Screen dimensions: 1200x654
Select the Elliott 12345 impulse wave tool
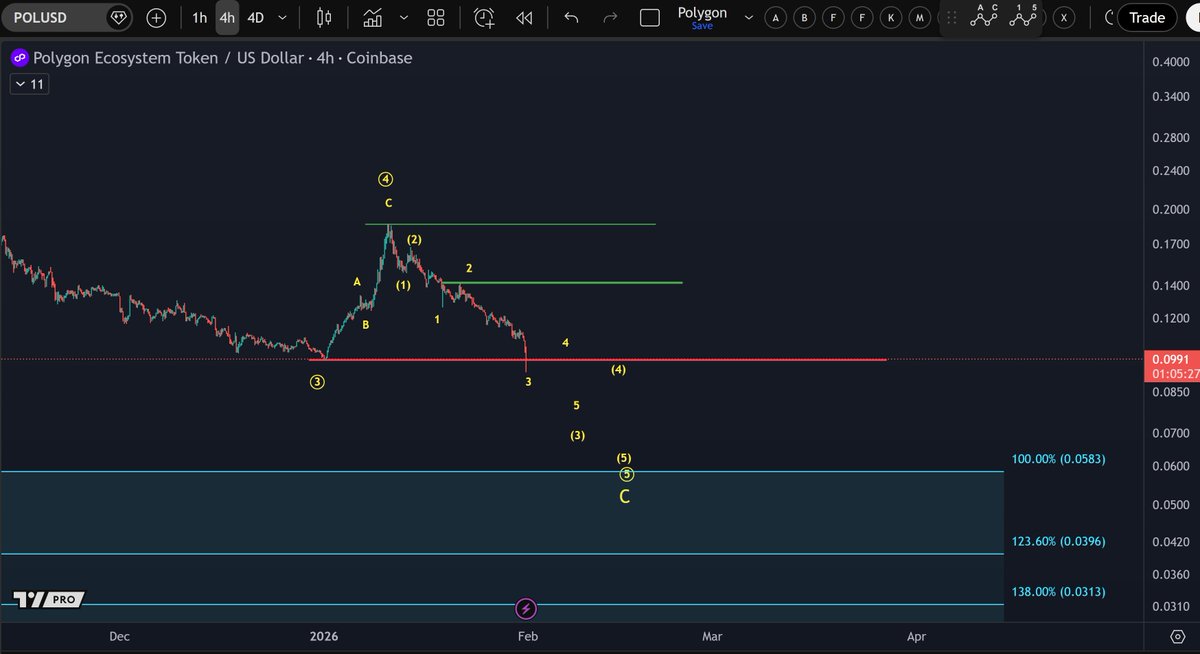(x=1022, y=17)
